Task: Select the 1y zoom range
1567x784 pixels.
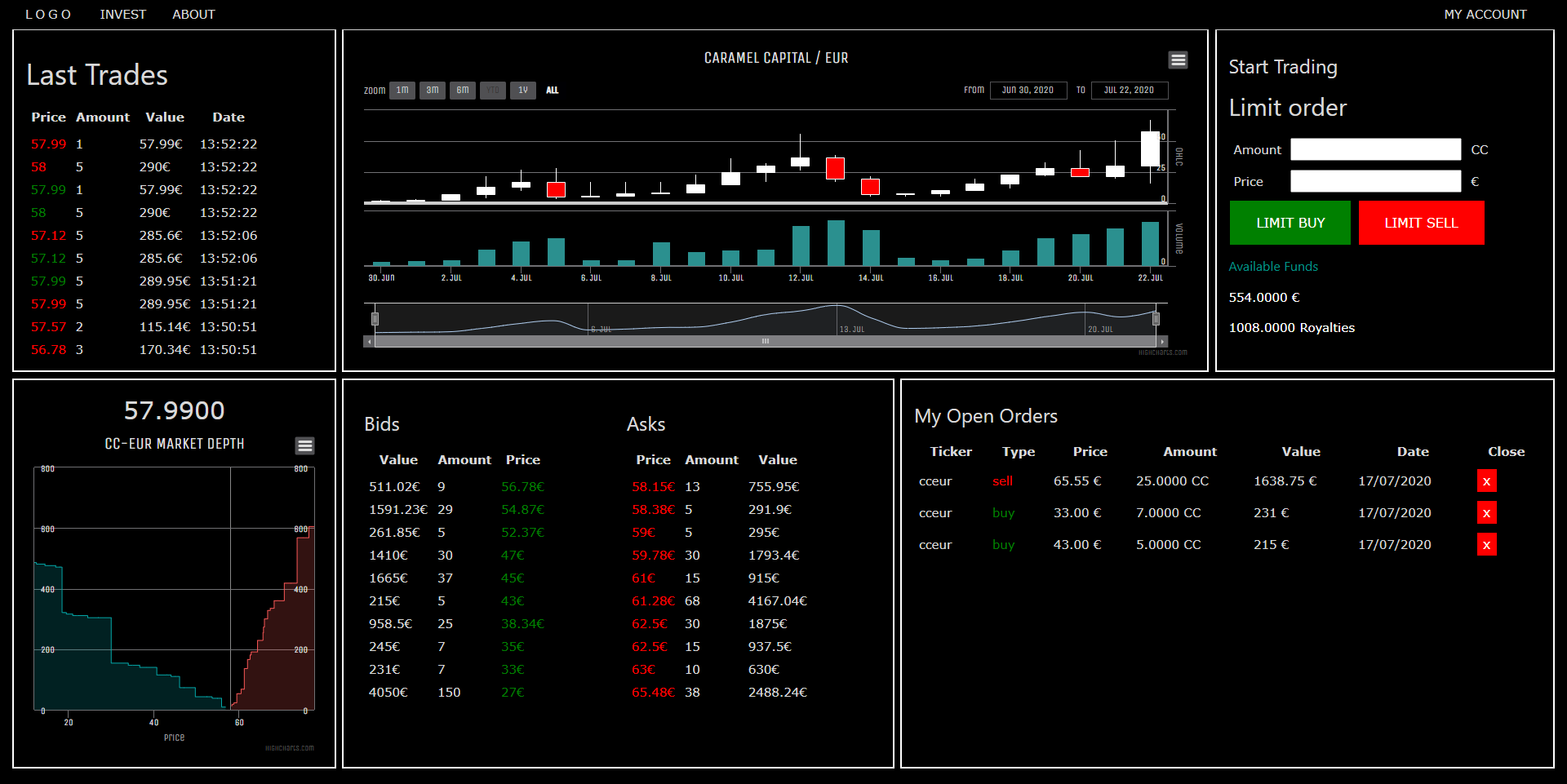Action: tap(523, 91)
